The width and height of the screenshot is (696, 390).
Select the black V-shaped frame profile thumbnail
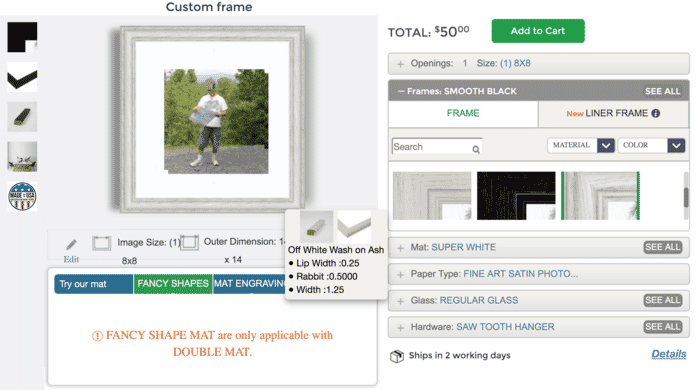pyautogui.click(x=22, y=77)
